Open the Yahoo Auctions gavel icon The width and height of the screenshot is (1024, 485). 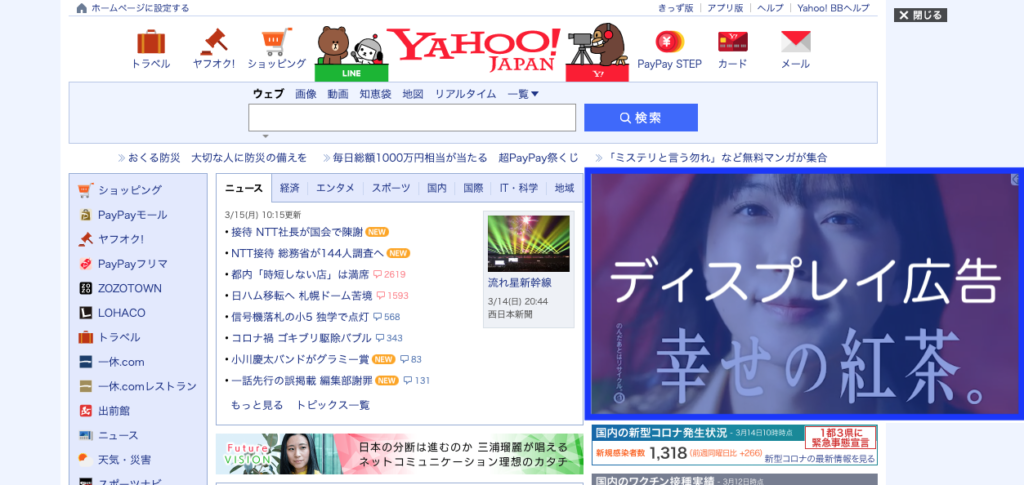(214, 42)
